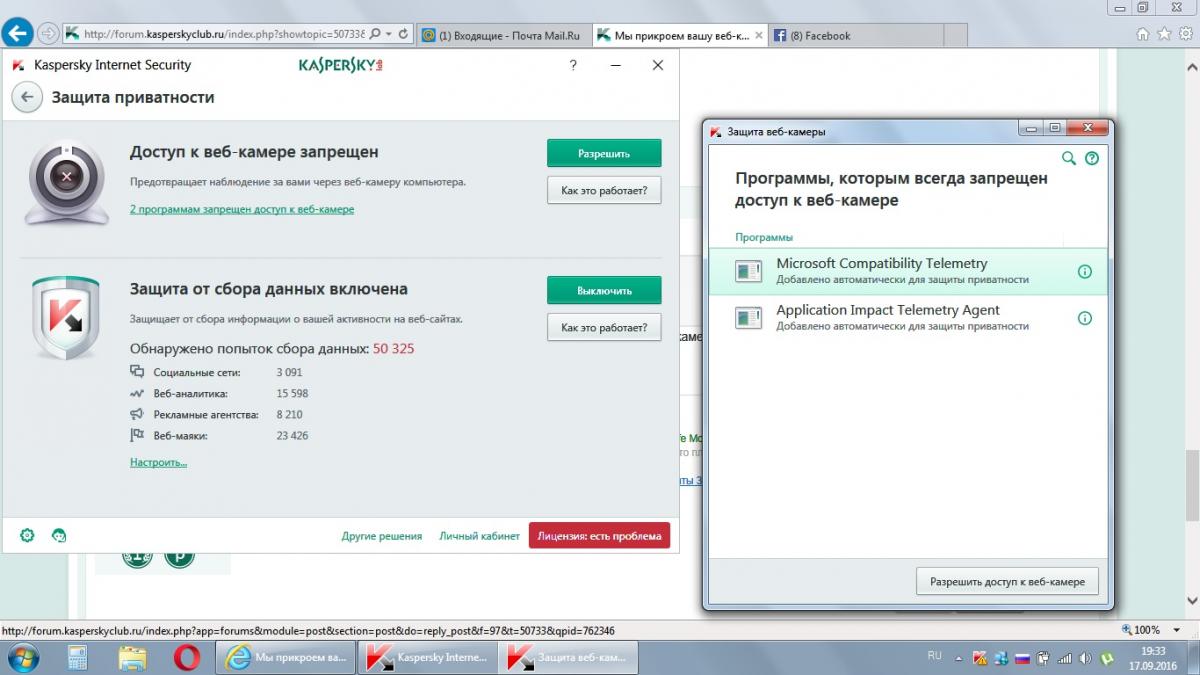
Task: Open help in webcam protection window
Action: (1092, 158)
